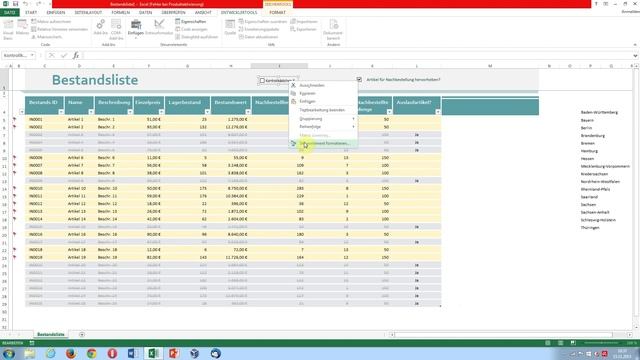Switch to the START ribbon tab

coord(31,12)
